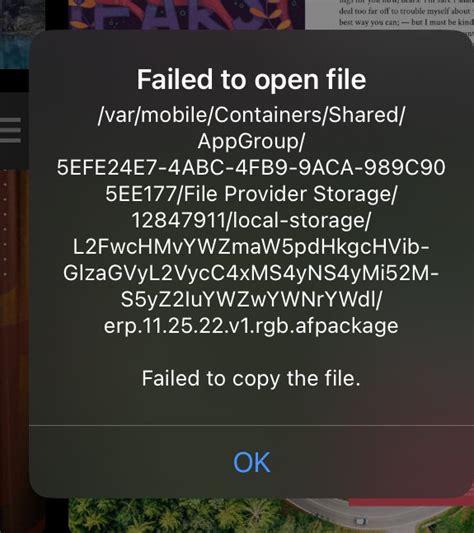
Task: Click the erp.11.25.22.v1.rgb.afpackage file name
Action: 251,326
